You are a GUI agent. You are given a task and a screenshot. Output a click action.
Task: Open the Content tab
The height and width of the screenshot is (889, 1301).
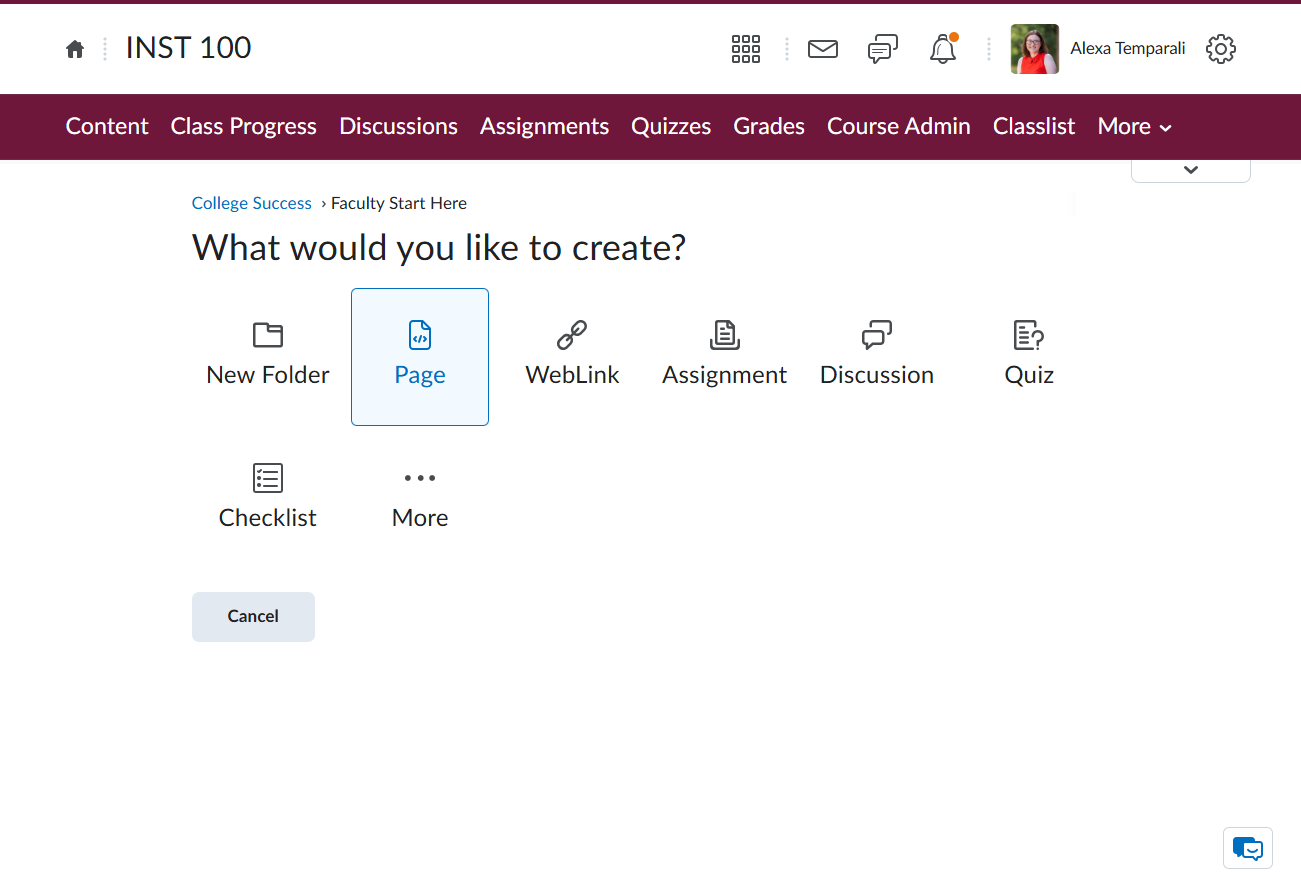pyautogui.click(x=107, y=127)
